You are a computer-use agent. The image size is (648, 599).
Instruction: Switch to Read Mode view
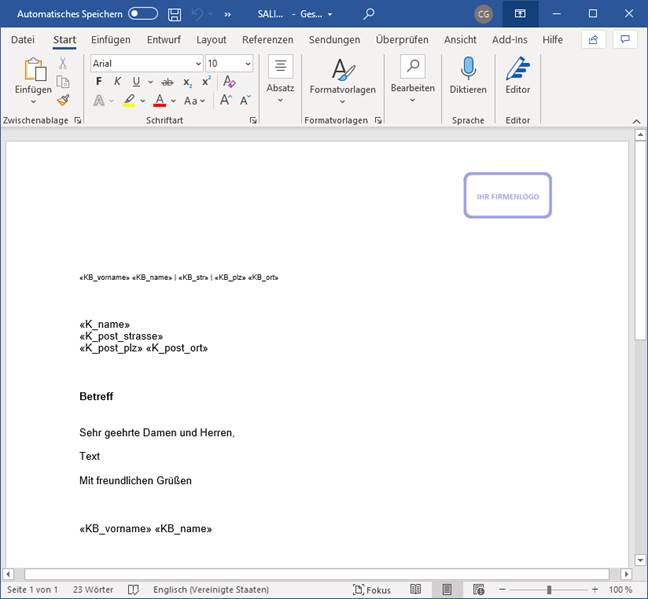(x=416, y=590)
